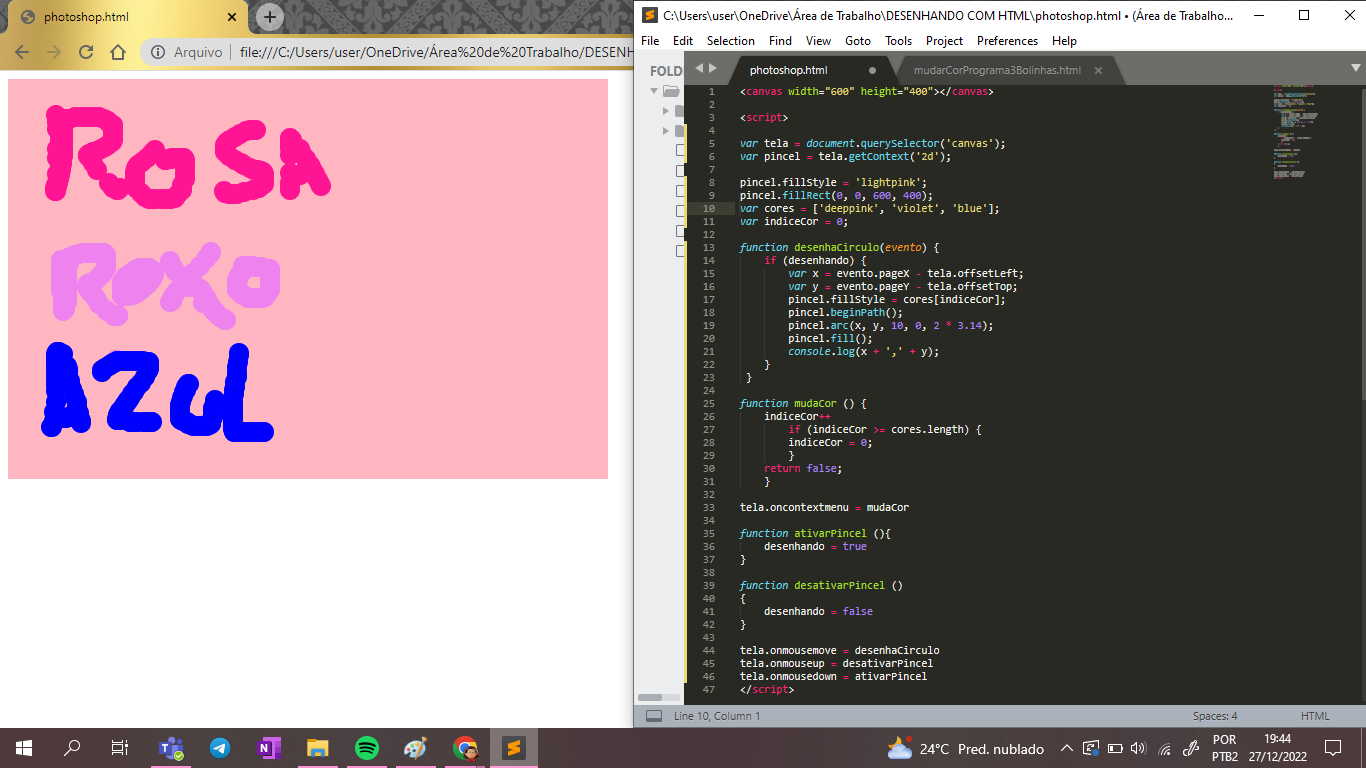Viewport: 1366px width, 768px height.
Task: Open Telegram from taskbar
Action: coord(220,748)
